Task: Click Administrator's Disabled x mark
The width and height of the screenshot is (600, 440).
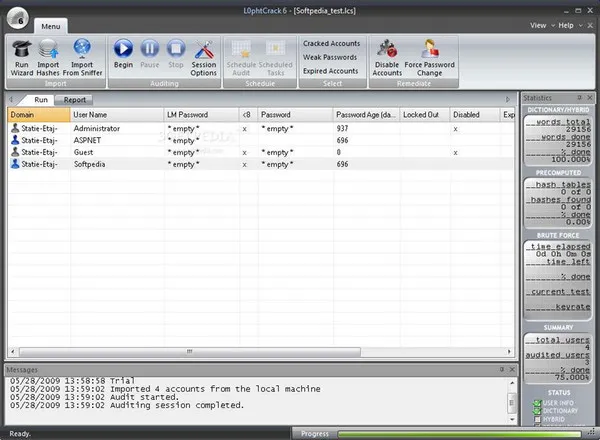Action: click(x=455, y=129)
